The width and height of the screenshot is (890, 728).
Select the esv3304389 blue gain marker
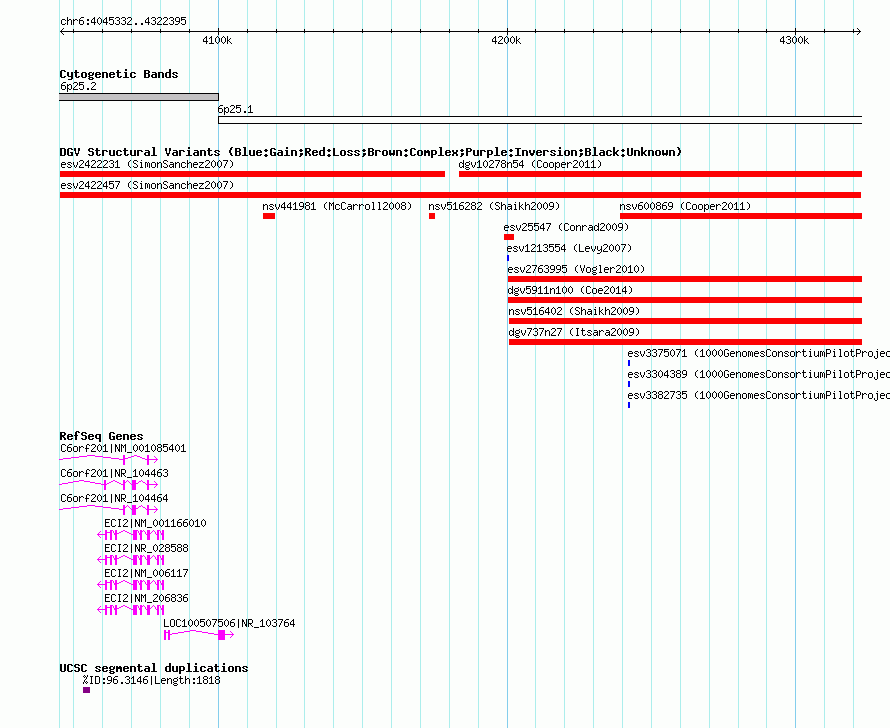pyautogui.click(x=629, y=384)
